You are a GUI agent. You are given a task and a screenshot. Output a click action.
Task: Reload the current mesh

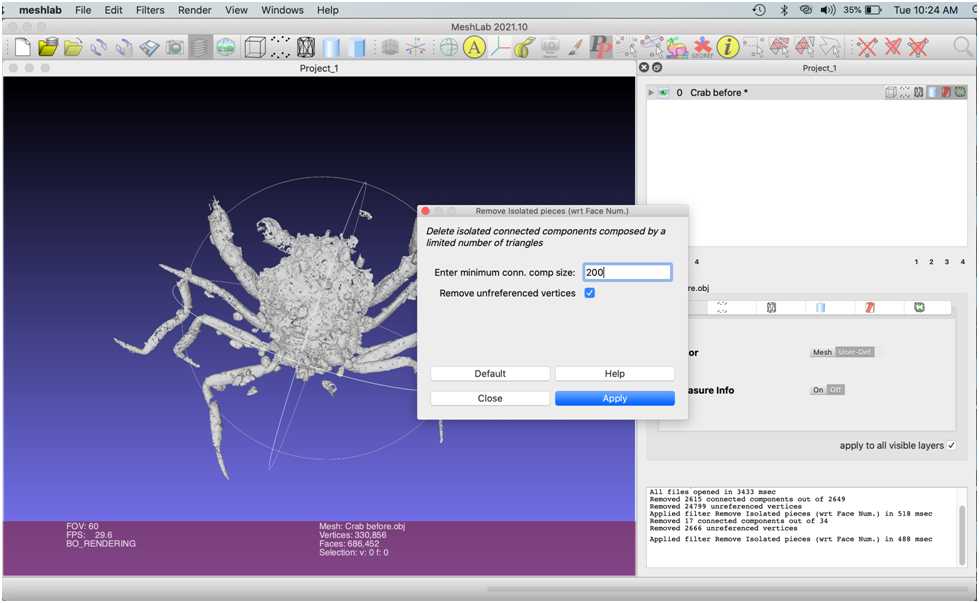pyautogui.click(x=98, y=47)
